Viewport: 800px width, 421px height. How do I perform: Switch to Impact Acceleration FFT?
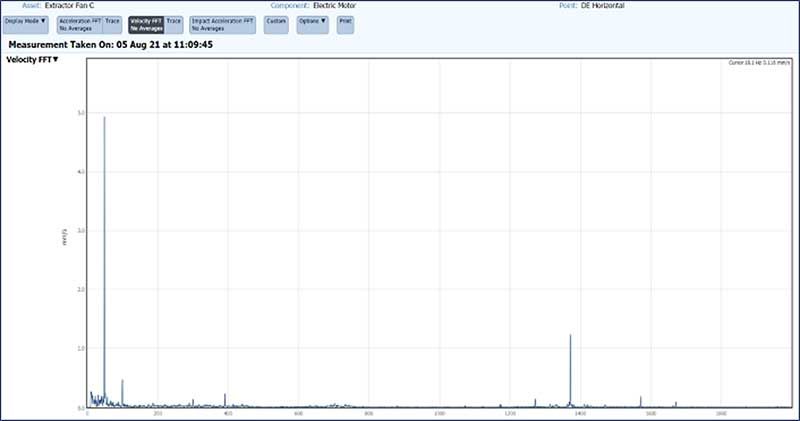tap(222, 24)
